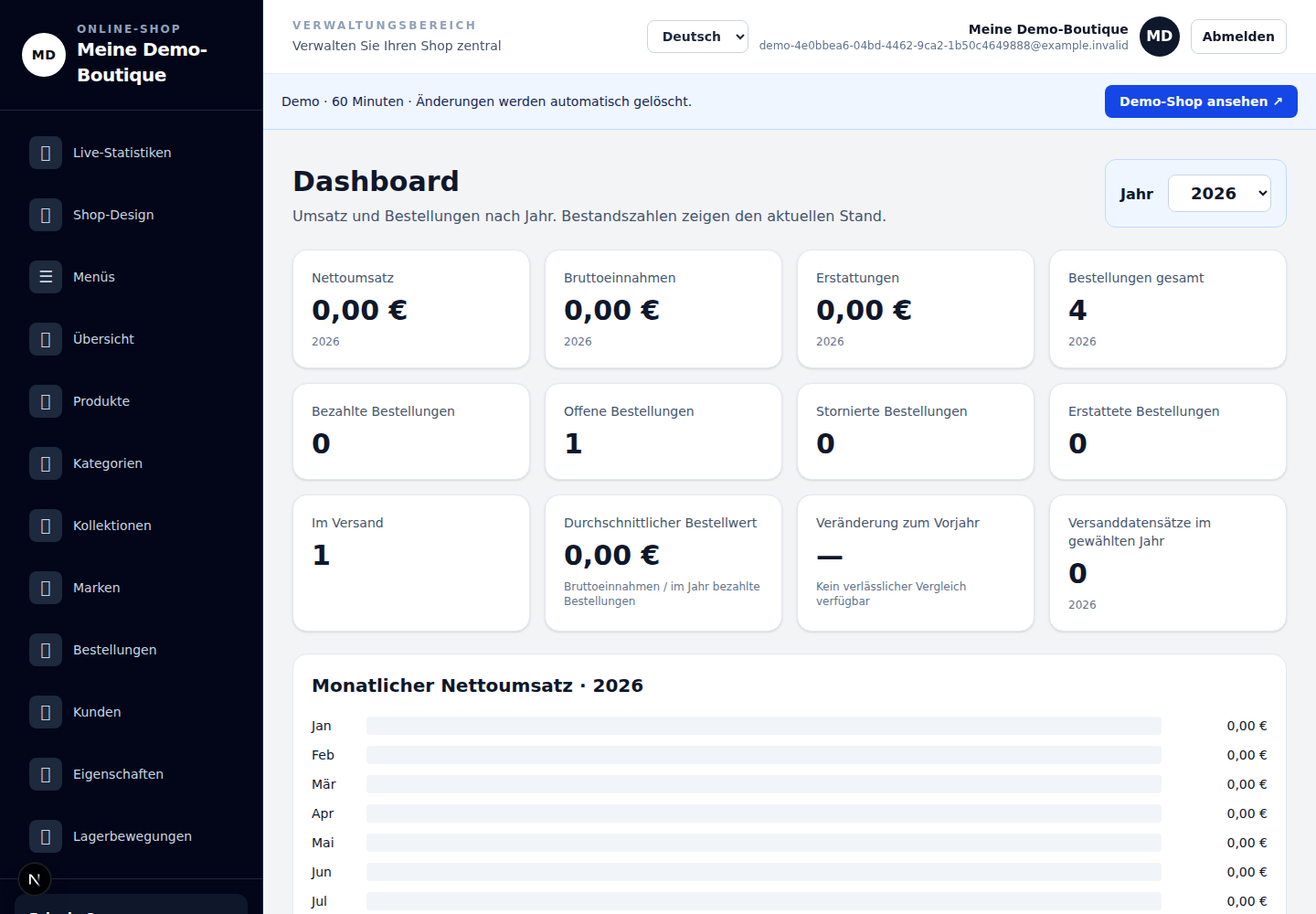Go to Marken in sidebar
This screenshot has width=1316, height=914.
click(132, 588)
